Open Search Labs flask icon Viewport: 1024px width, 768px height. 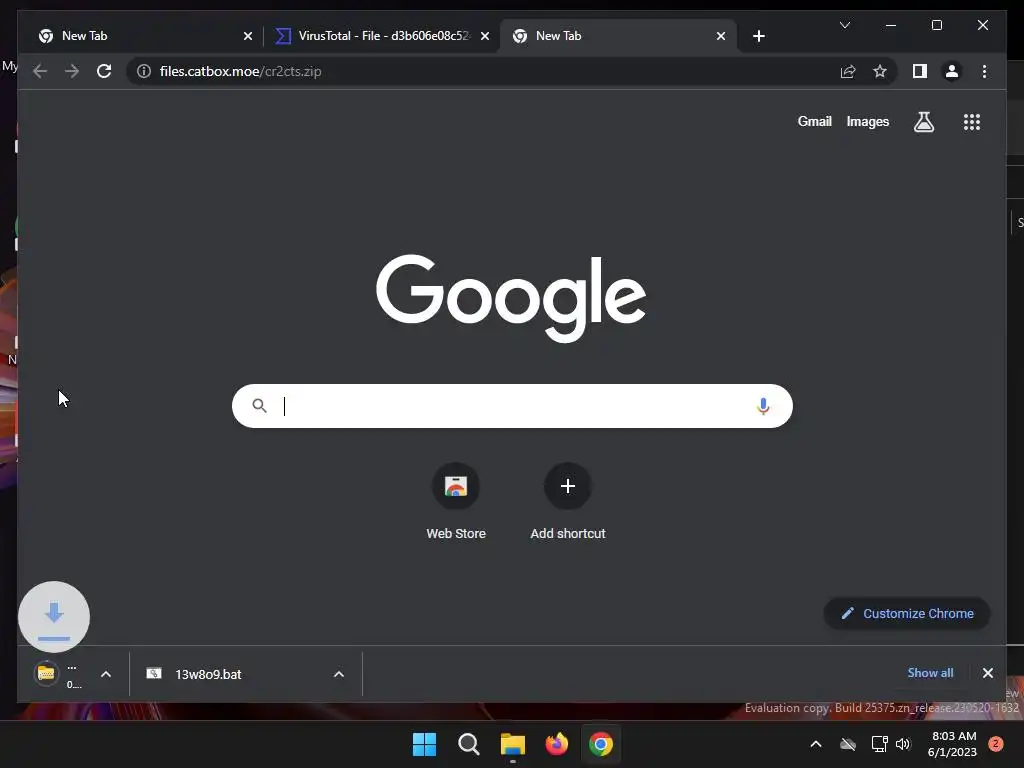tap(923, 121)
